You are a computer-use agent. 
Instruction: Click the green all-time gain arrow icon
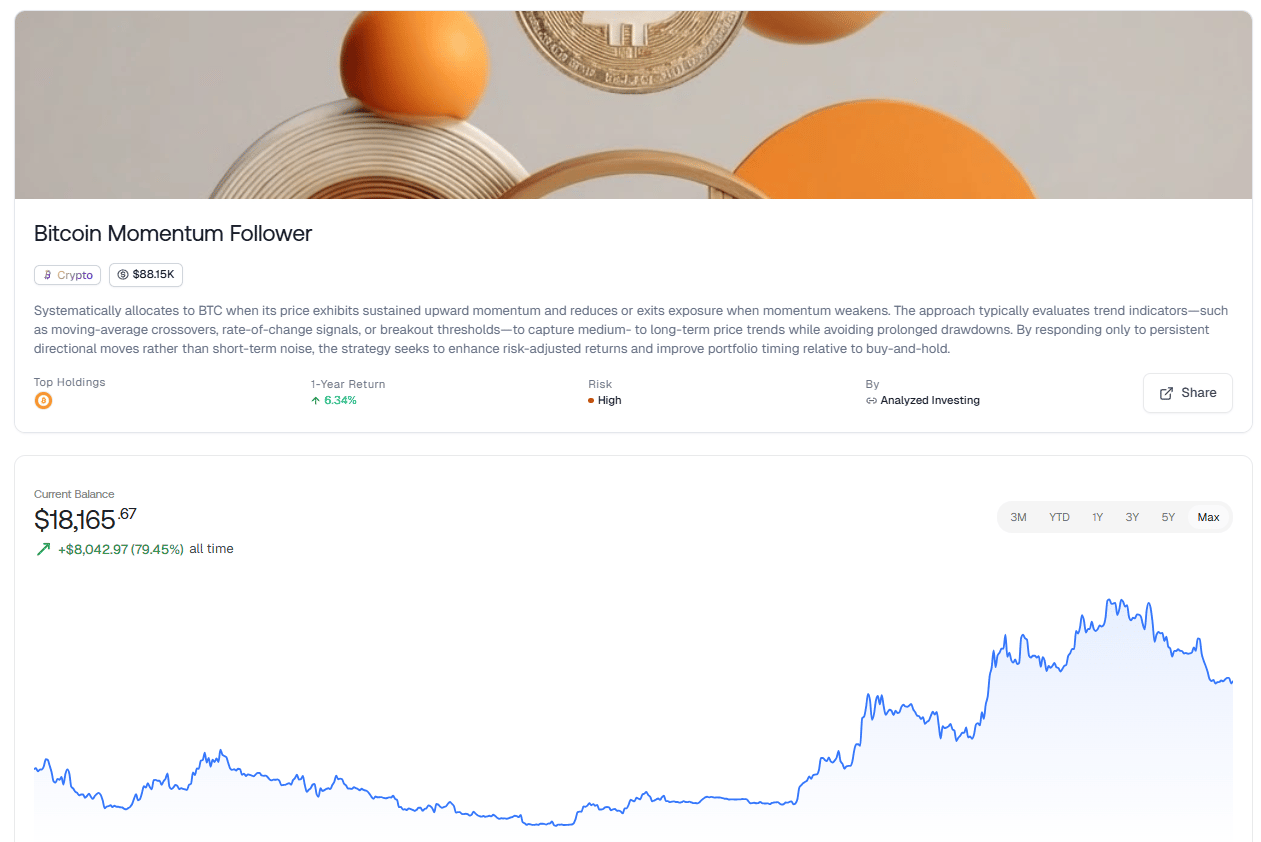43,549
